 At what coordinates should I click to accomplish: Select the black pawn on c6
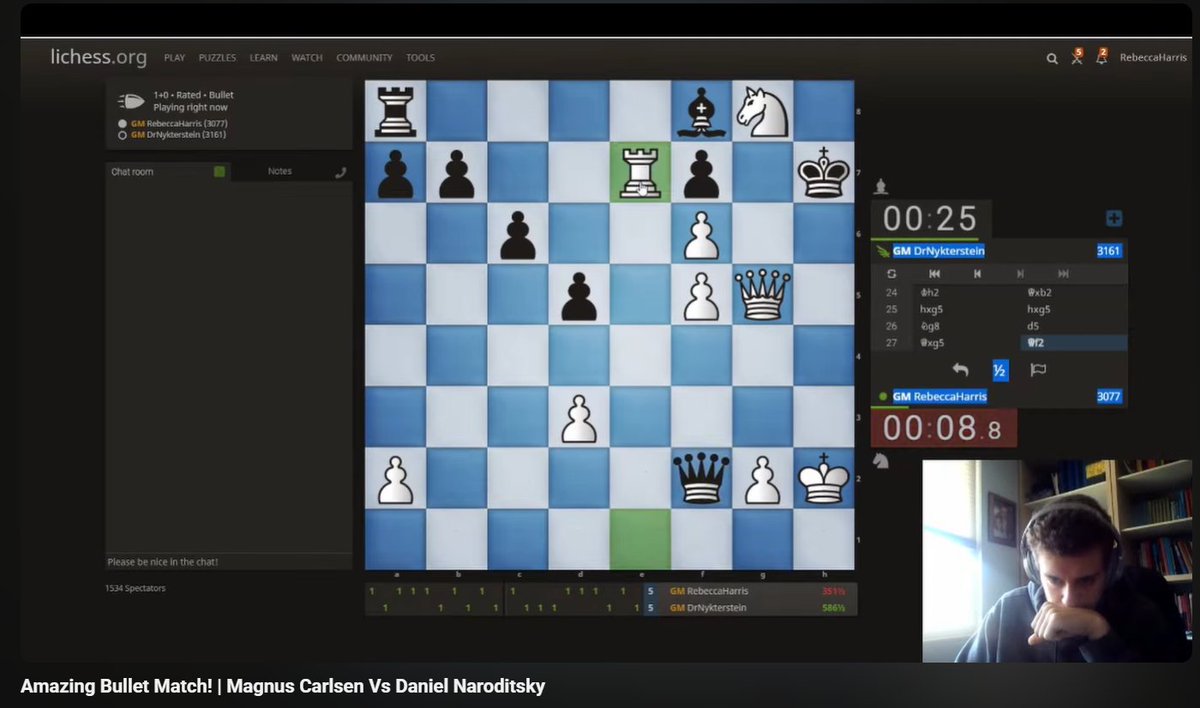(x=518, y=234)
